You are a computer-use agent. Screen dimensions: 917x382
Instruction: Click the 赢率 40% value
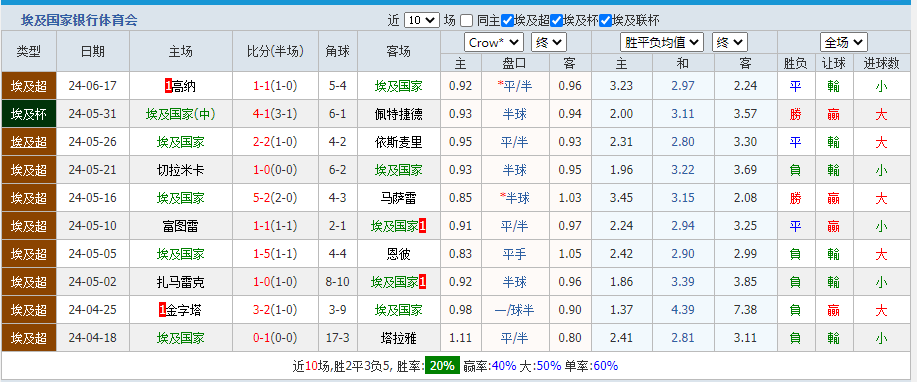pyautogui.click(x=504, y=366)
